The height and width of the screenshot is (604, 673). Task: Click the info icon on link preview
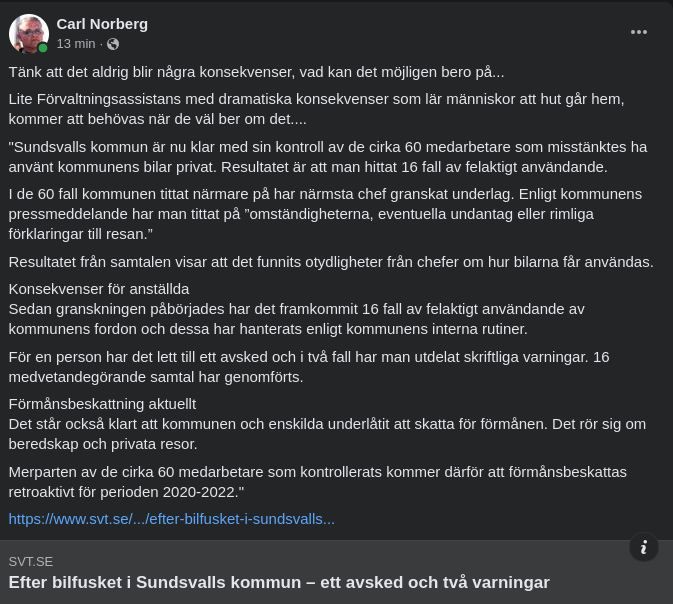pos(644,547)
